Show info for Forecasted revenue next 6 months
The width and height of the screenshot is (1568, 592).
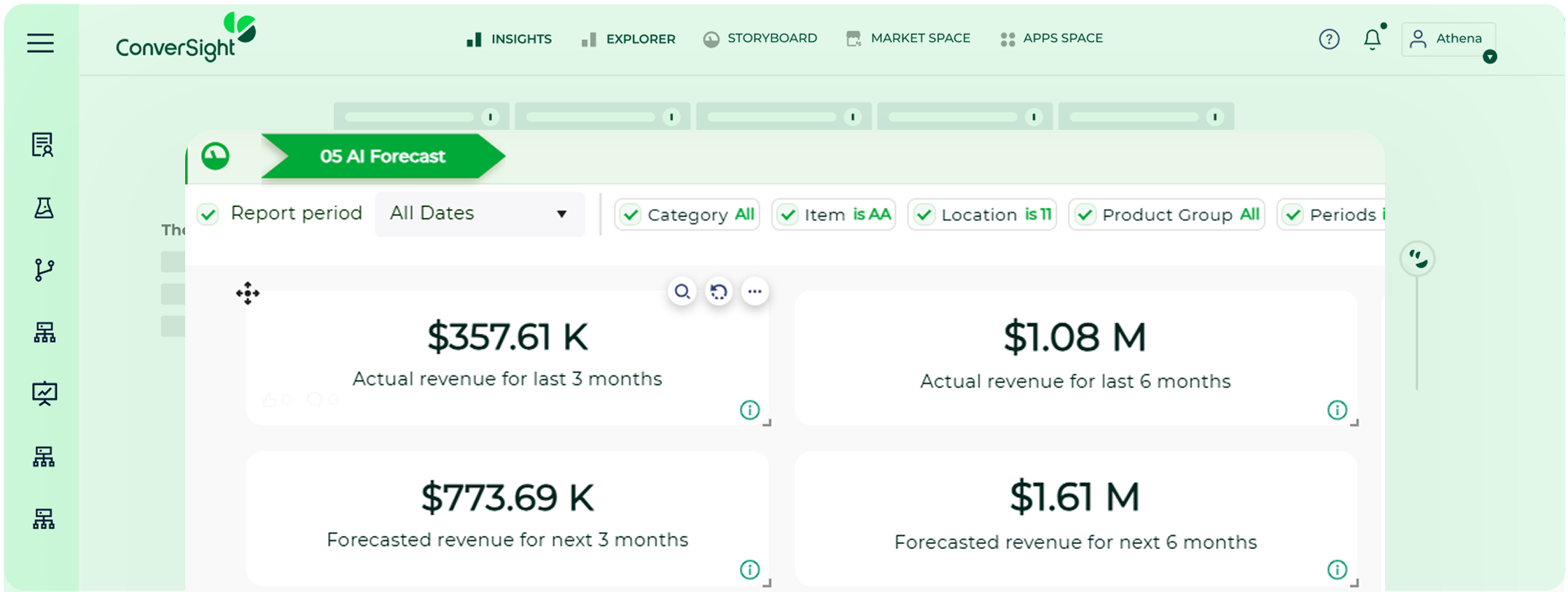[x=1337, y=569]
